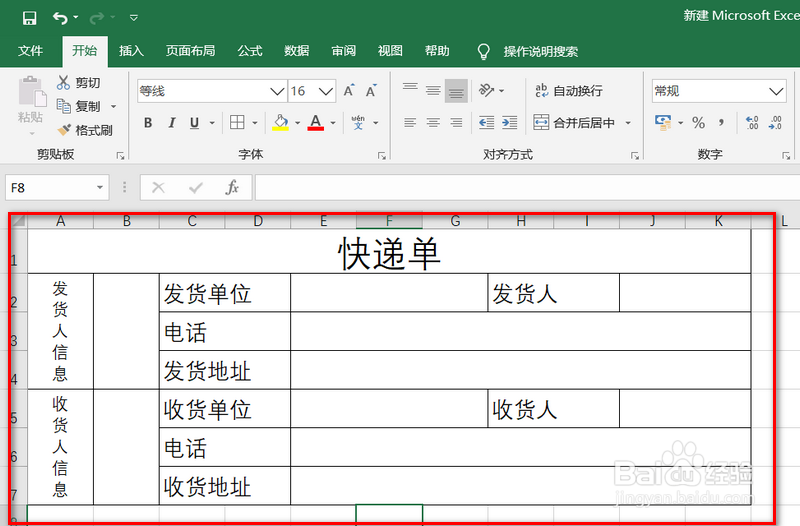
Task: Click the increase decimal icon
Action: coord(752,122)
